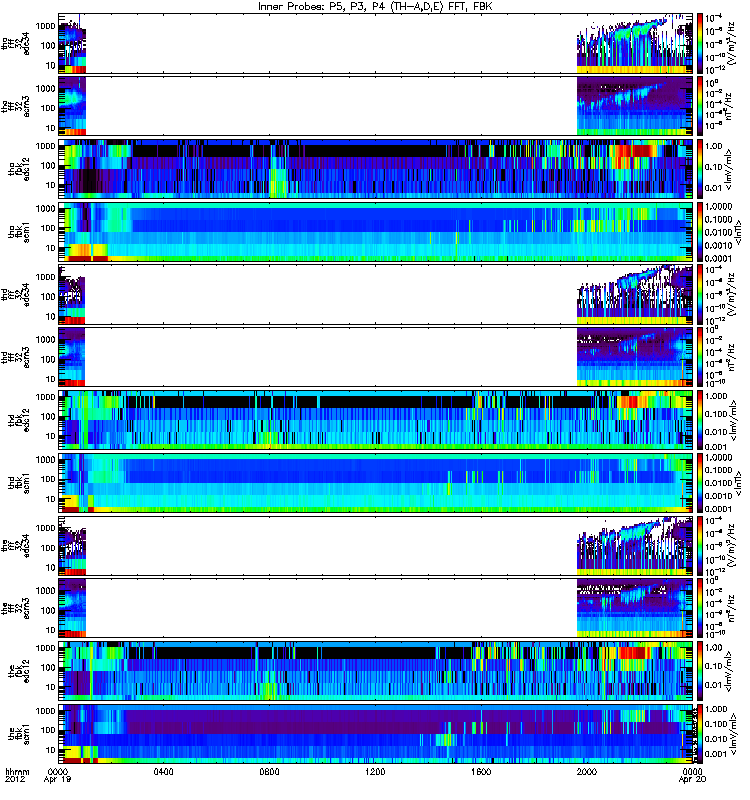Viewport: 750px width, 800px height.
Task: Select the 2000 time axis label
Action: 587,771
